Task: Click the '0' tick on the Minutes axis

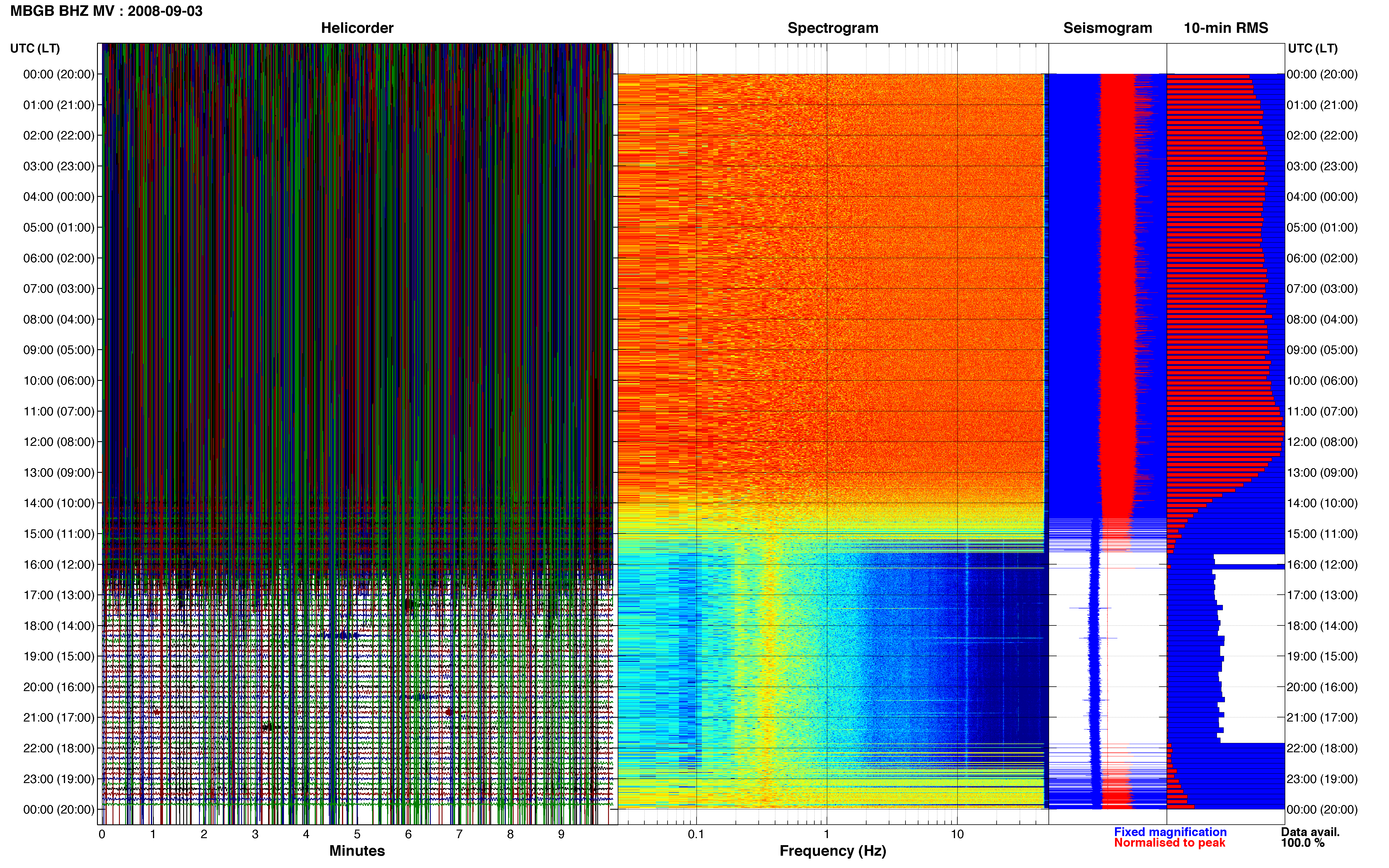Action: 102,835
